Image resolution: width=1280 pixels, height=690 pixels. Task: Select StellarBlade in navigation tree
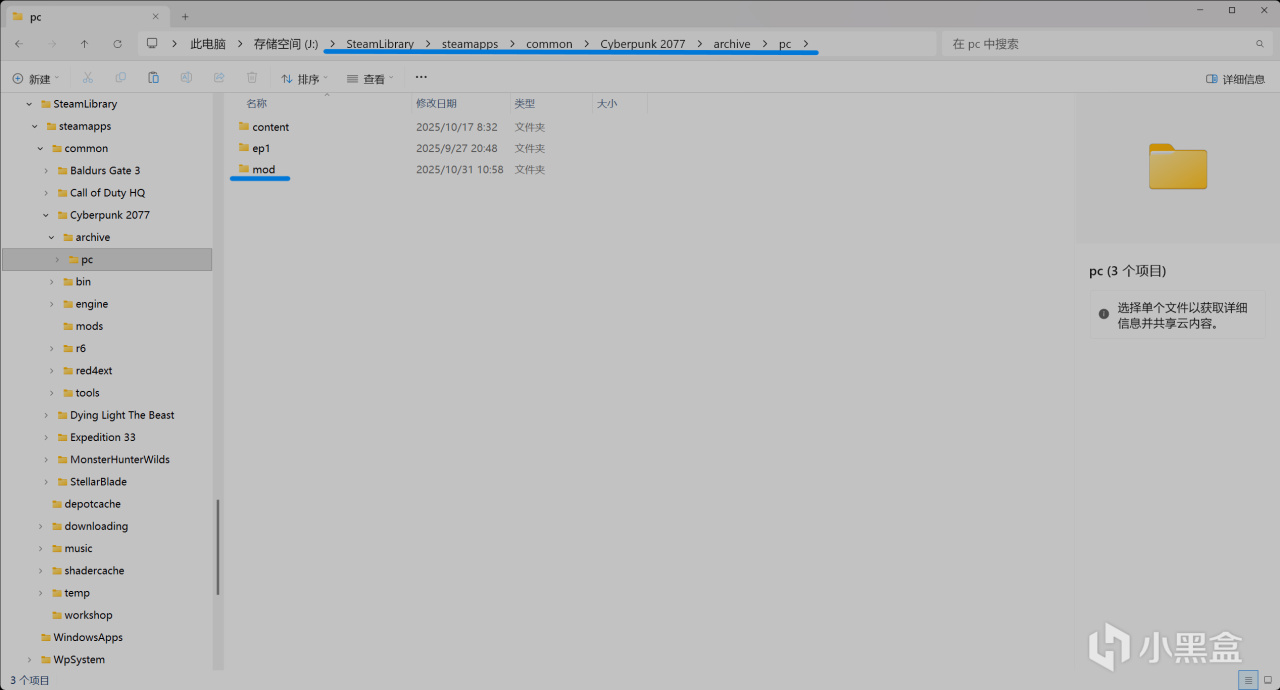click(98, 482)
